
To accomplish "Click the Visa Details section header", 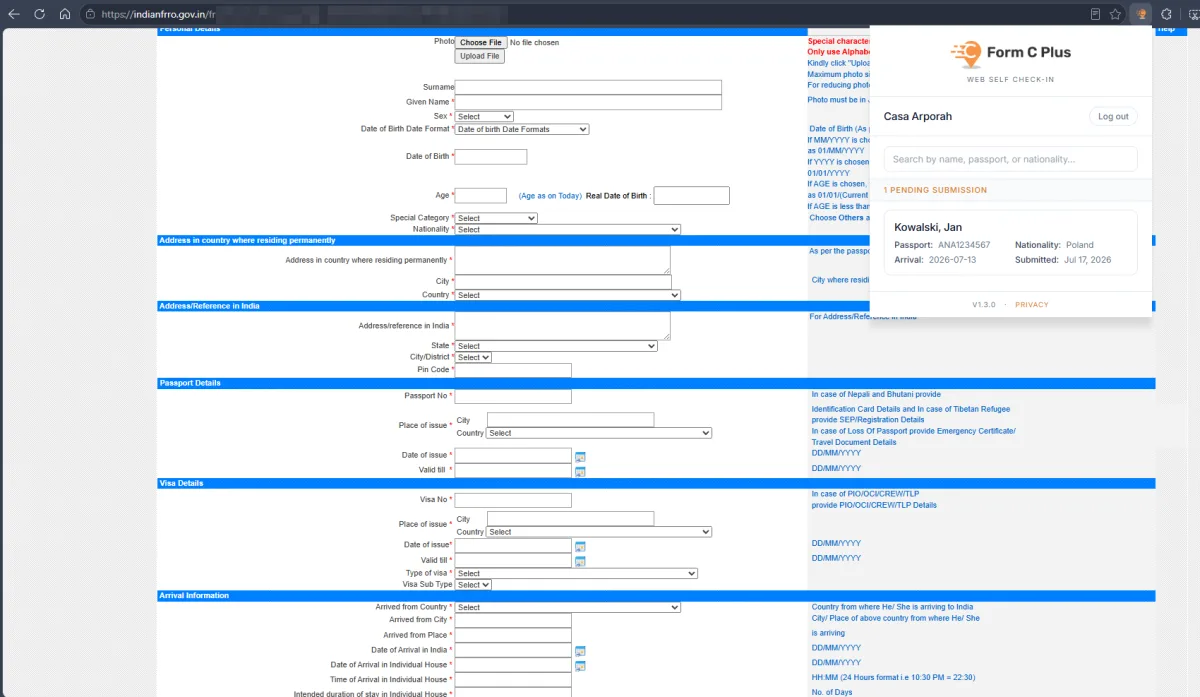I will click(656, 483).
